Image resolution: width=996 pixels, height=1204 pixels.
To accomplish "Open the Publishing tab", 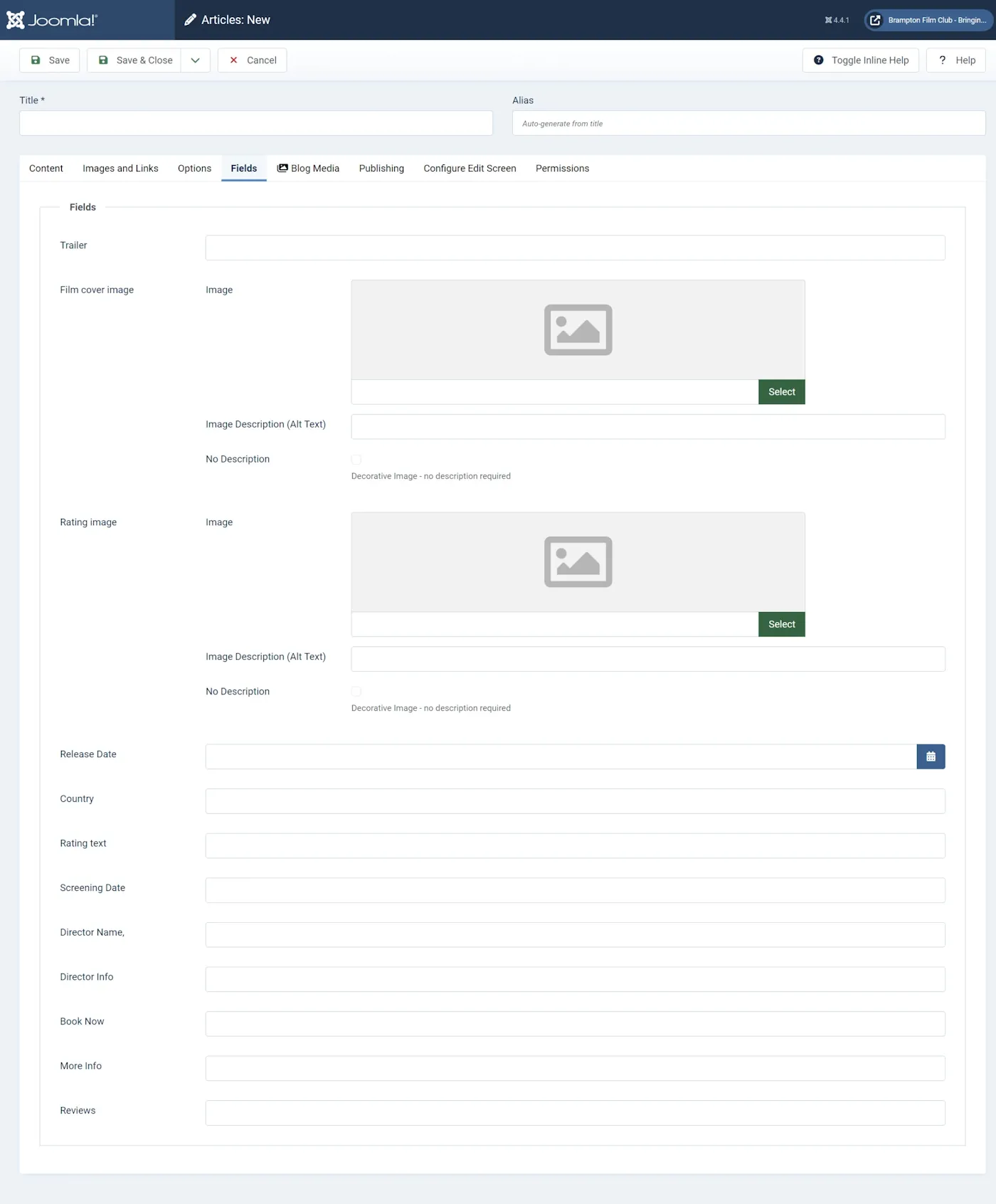I will click(381, 169).
